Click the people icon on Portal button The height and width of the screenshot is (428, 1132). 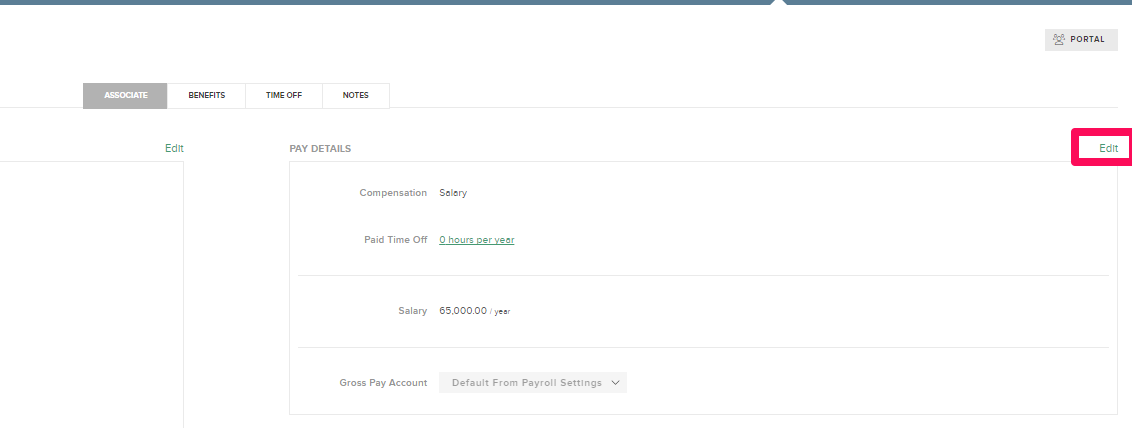(1059, 40)
